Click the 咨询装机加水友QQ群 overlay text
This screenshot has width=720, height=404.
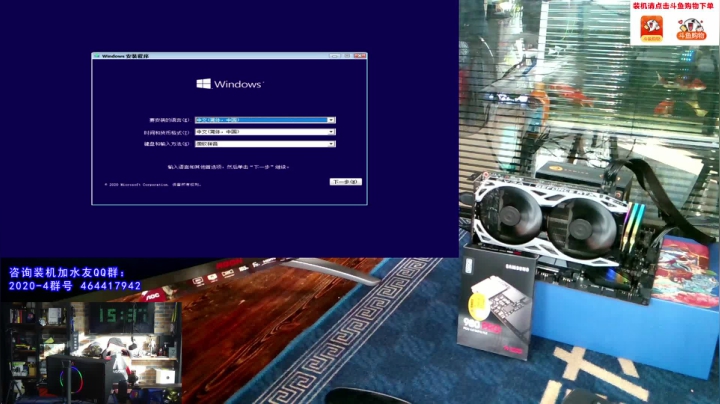67,273
